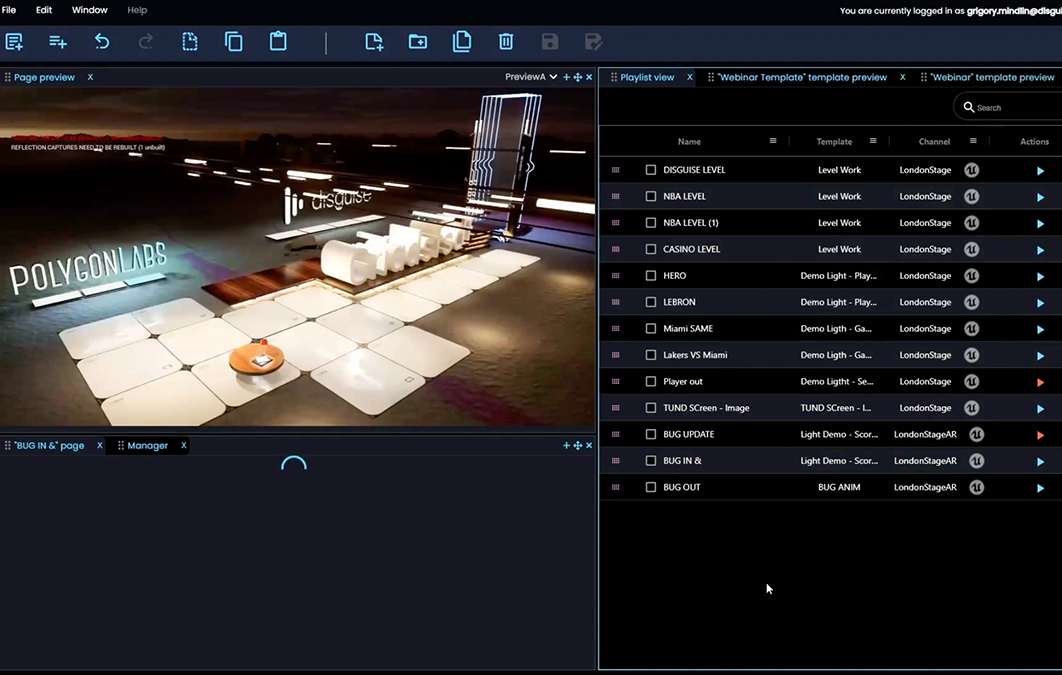Click the new file toolbar icon
Viewport: 1062px width, 675px height.
point(374,42)
